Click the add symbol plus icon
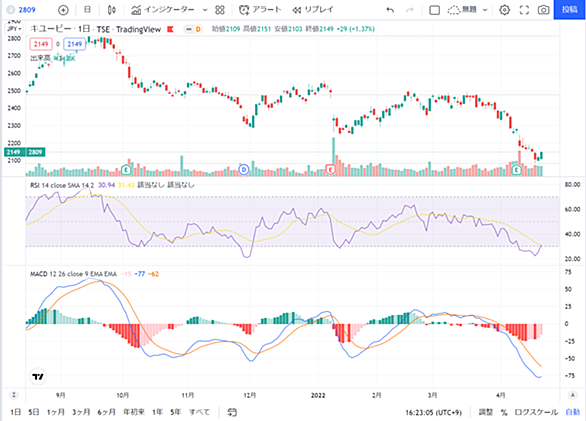 click(64, 10)
